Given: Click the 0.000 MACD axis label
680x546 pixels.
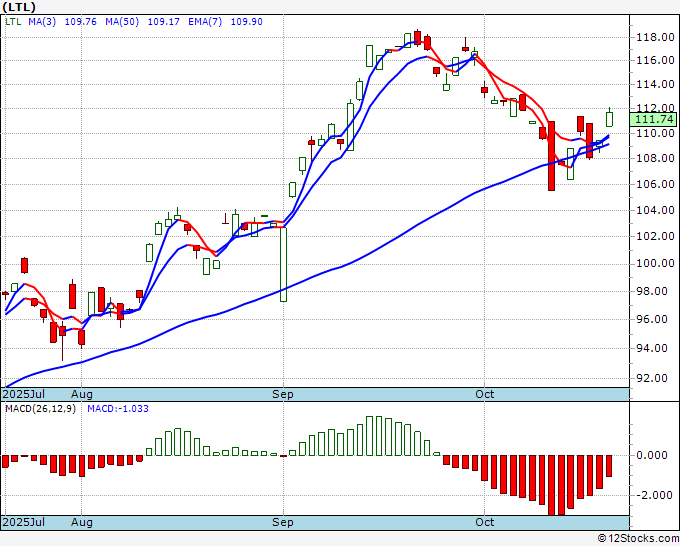Looking at the screenshot, I should tap(652, 455).
